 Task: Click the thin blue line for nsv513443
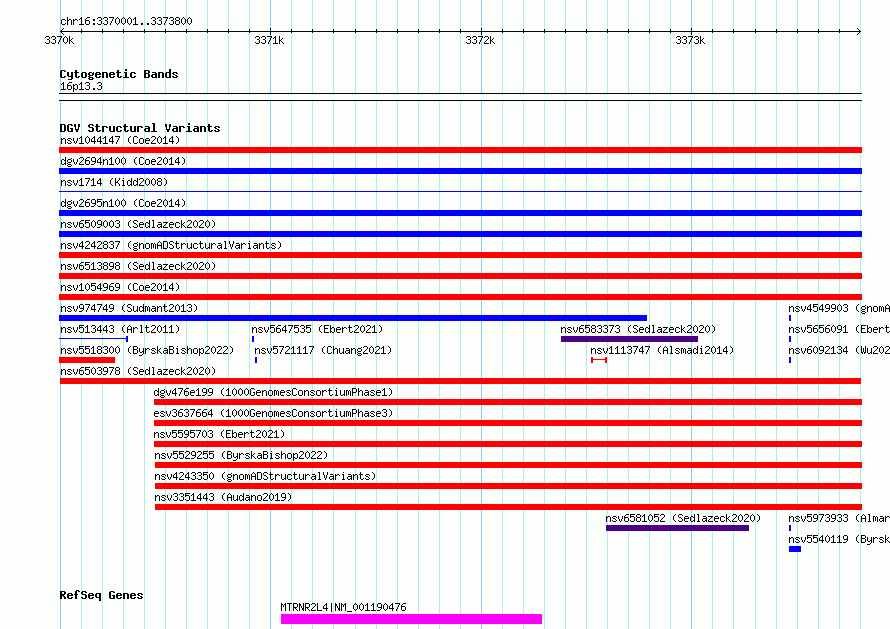(94, 339)
